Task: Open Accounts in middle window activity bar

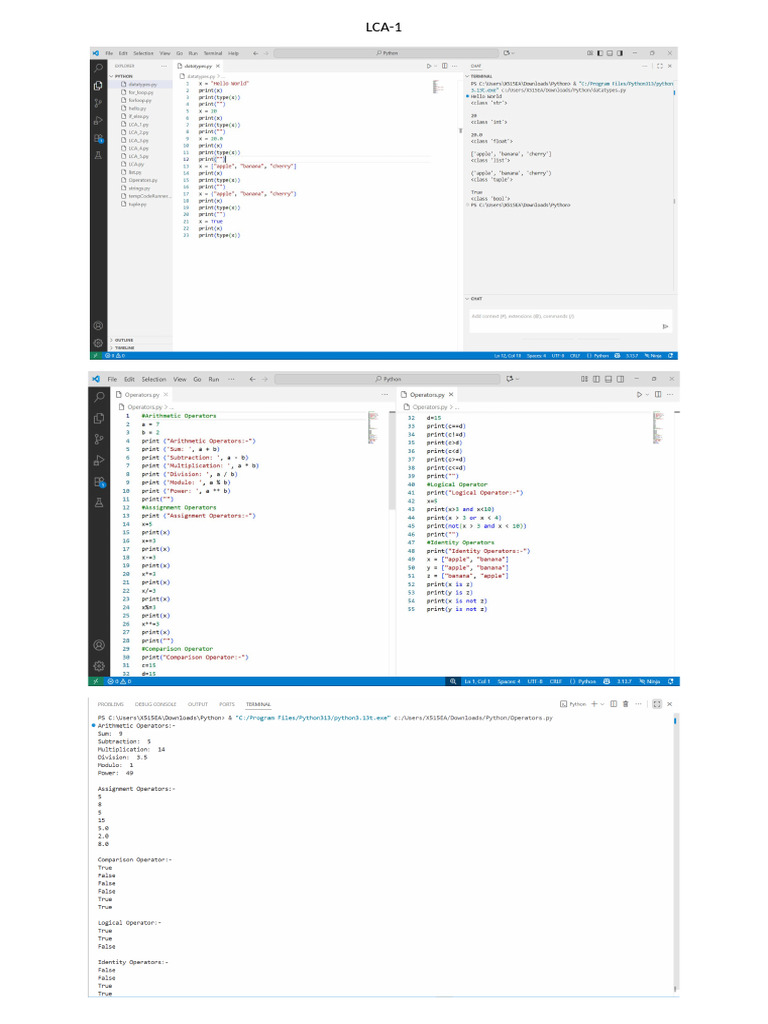Action: [x=99, y=645]
